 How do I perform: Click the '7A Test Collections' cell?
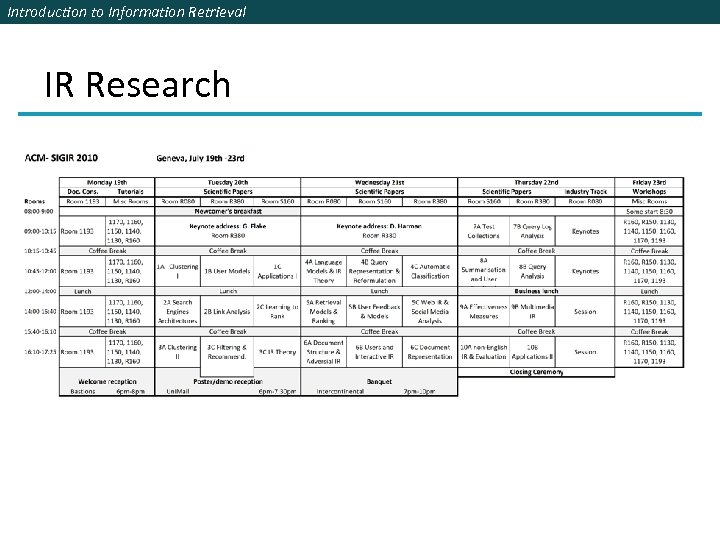[x=483, y=231]
